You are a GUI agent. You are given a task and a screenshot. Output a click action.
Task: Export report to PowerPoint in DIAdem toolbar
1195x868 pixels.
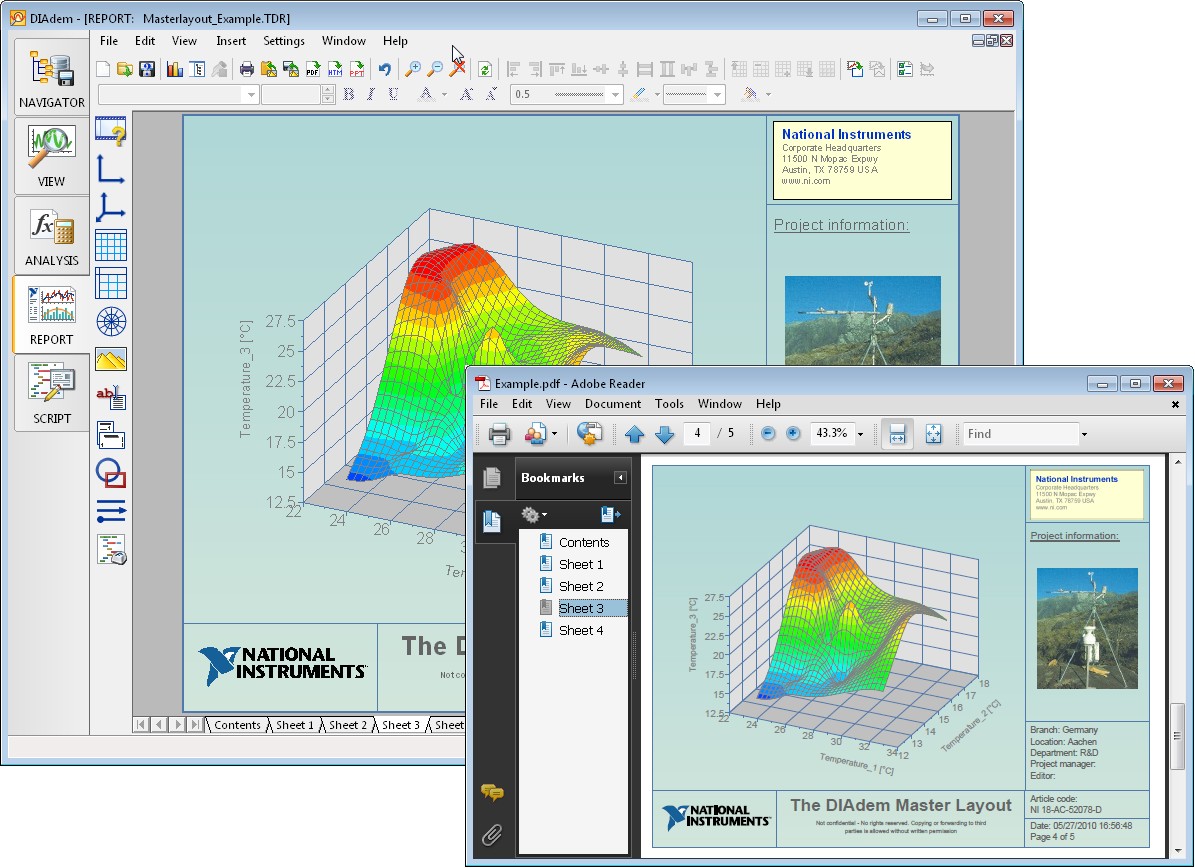click(357, 69)
